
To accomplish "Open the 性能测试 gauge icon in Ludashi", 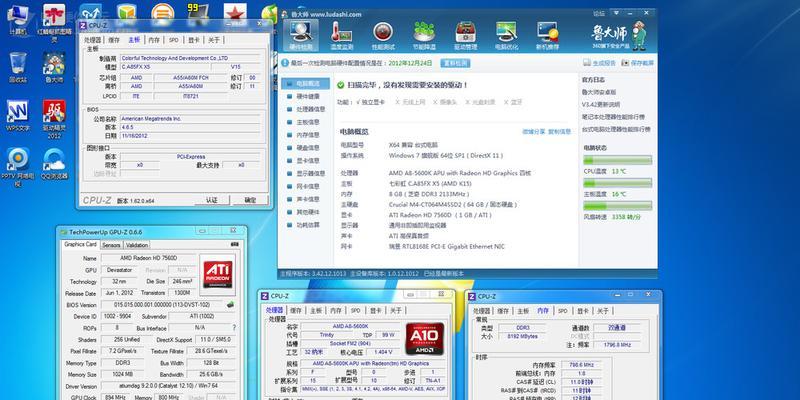I will click(x=383, y=36).
